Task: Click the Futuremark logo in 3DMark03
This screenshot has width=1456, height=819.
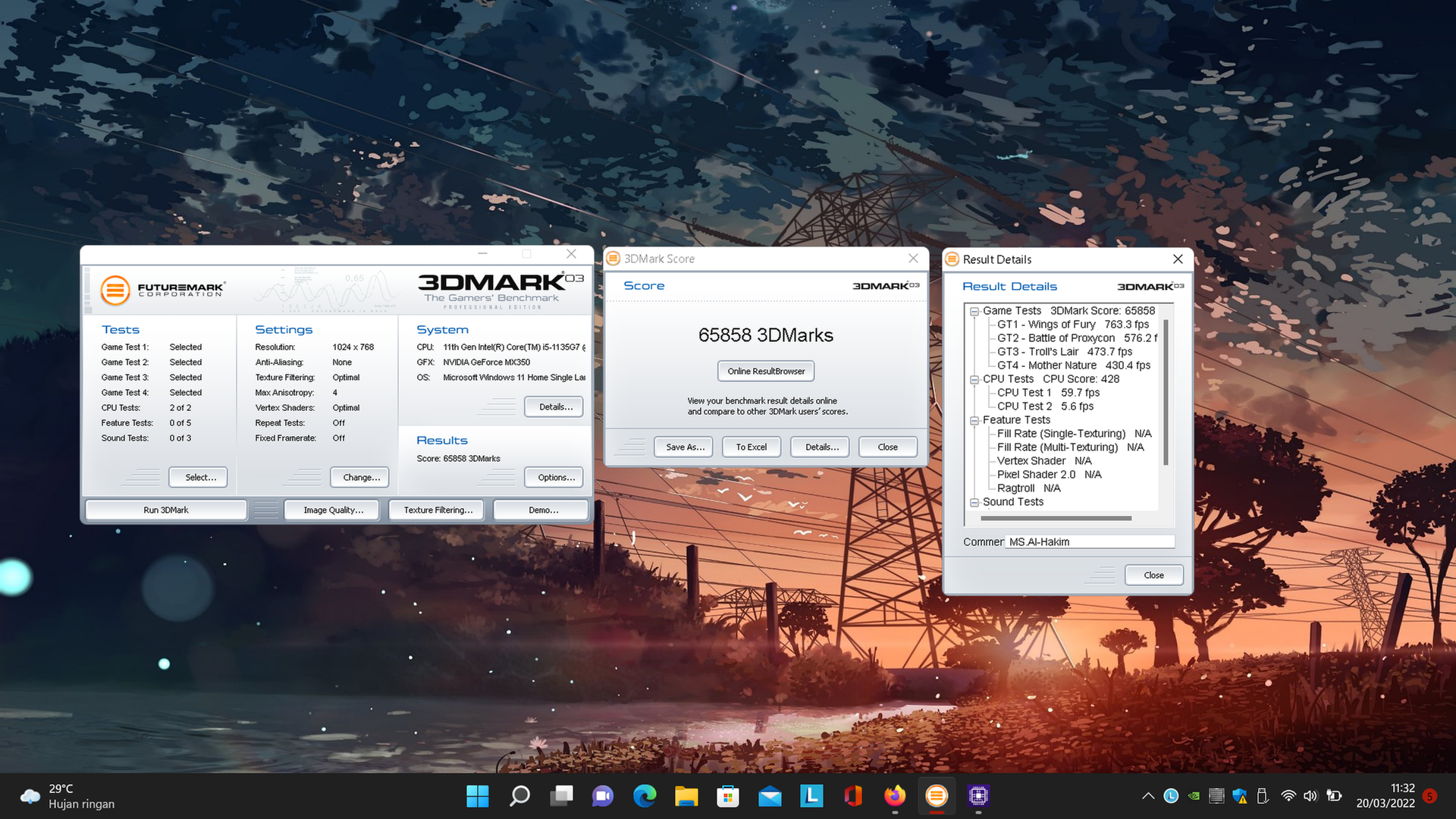Action: (x=163, y=290)
